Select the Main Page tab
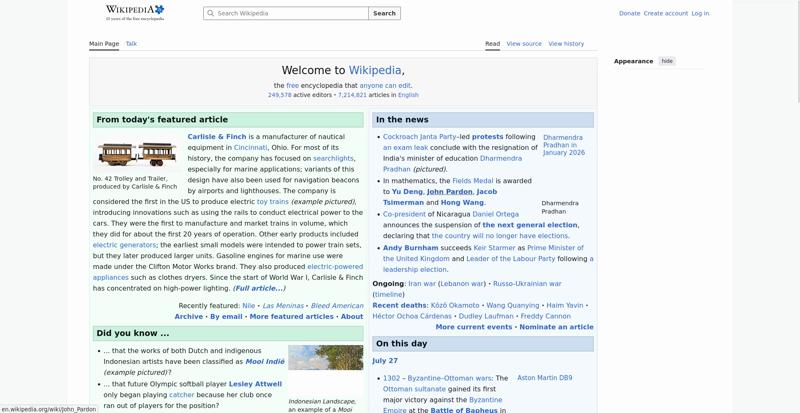 (104, 44)
